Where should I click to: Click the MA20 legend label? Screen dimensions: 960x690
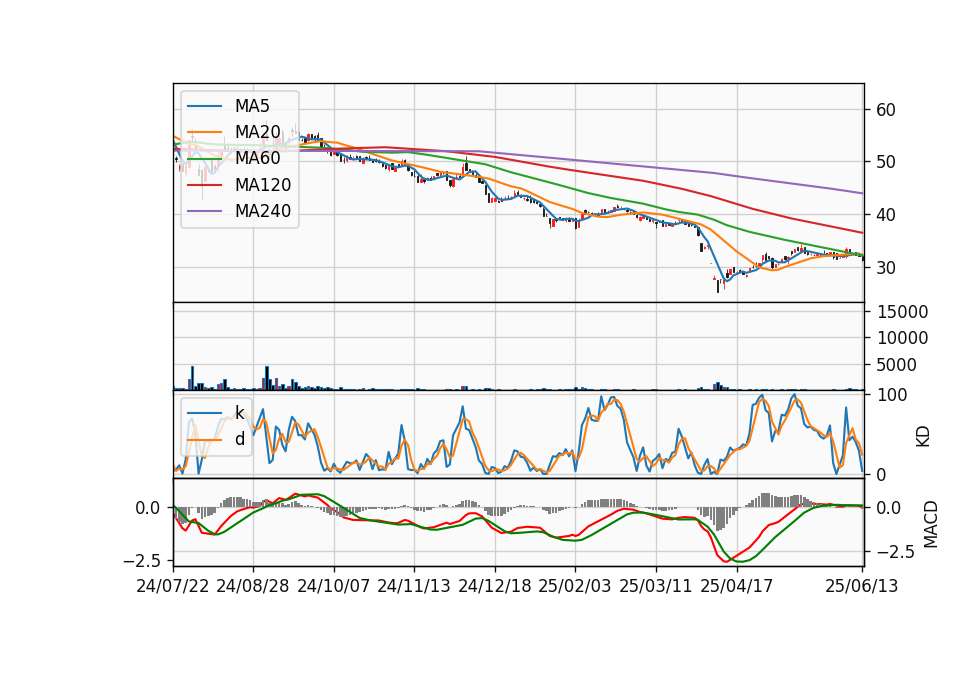tap(257, 132)
